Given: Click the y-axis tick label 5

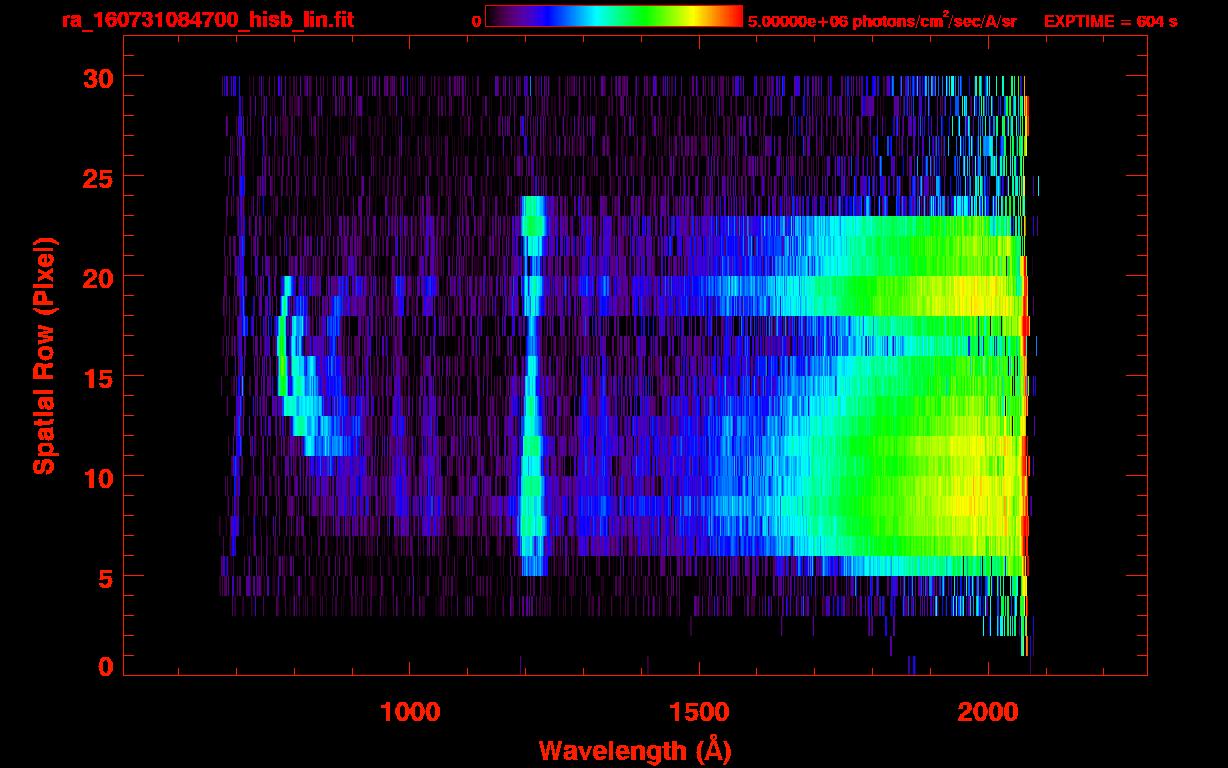Looking at the screenshot, I should coord(106,577).
